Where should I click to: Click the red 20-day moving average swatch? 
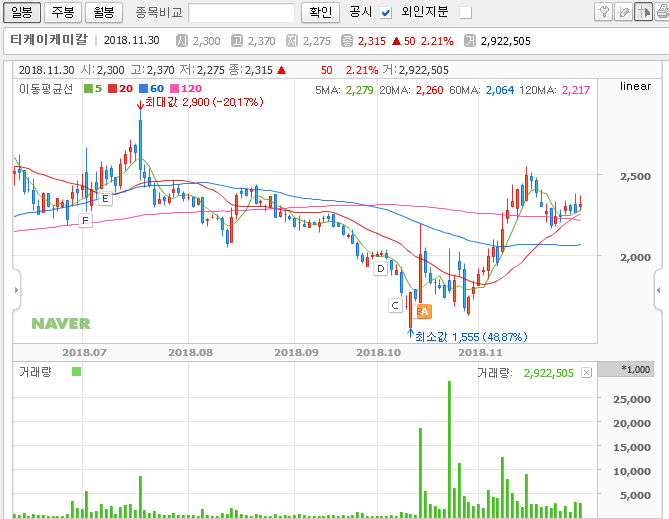click(112, 88)
